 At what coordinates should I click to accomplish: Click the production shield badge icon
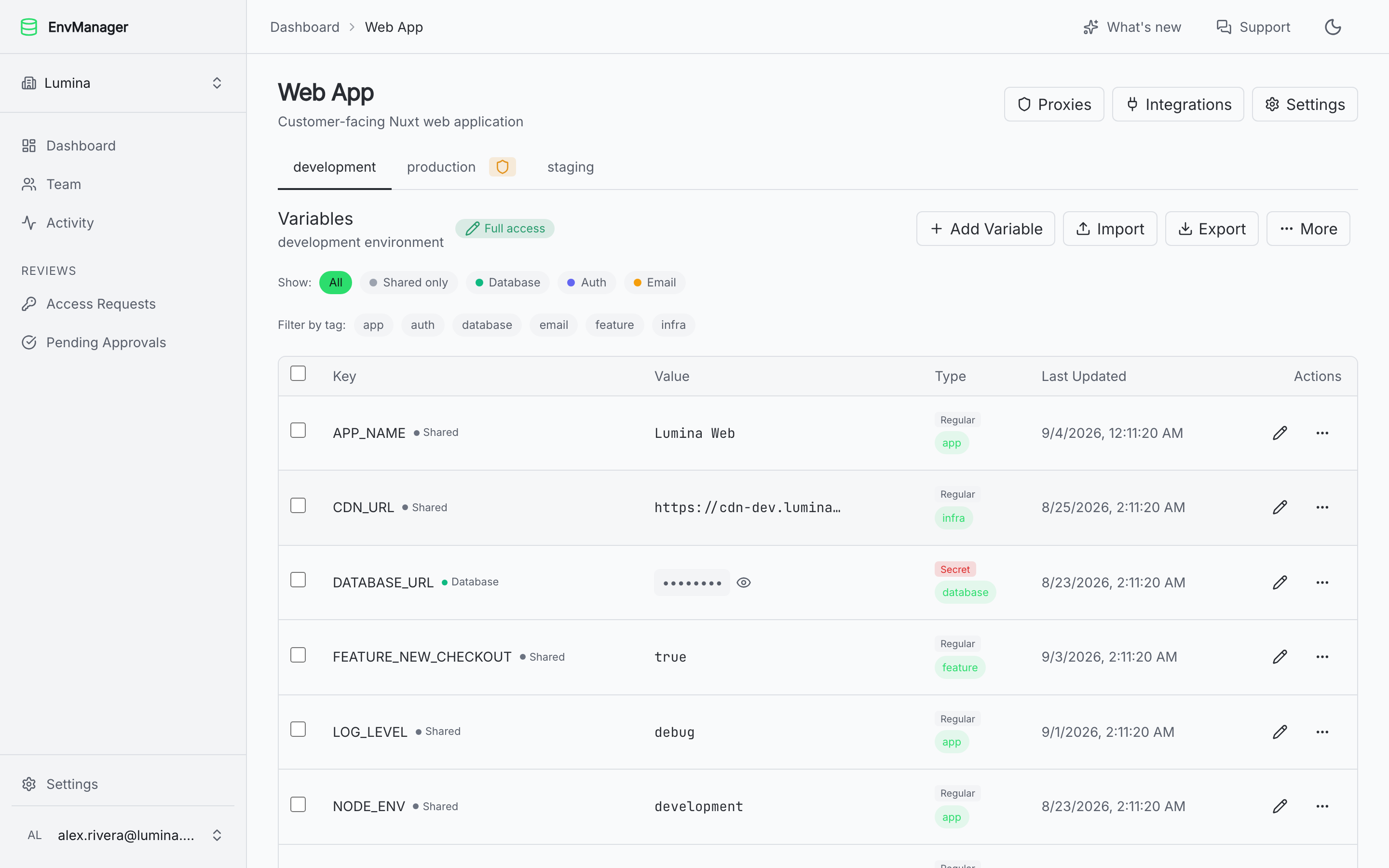pos(502,167)
